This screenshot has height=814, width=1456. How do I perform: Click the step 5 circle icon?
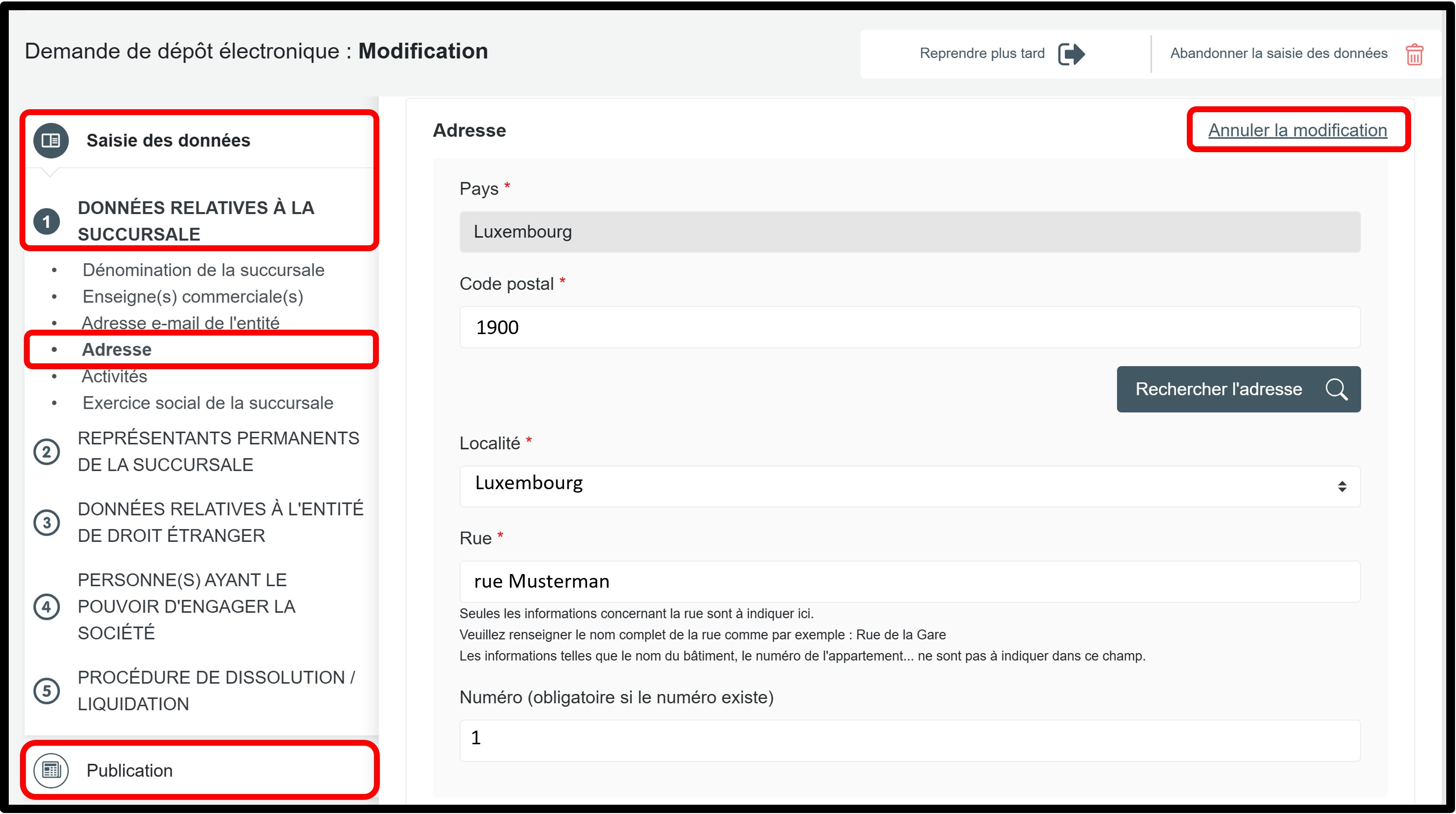tap(47, 691)
